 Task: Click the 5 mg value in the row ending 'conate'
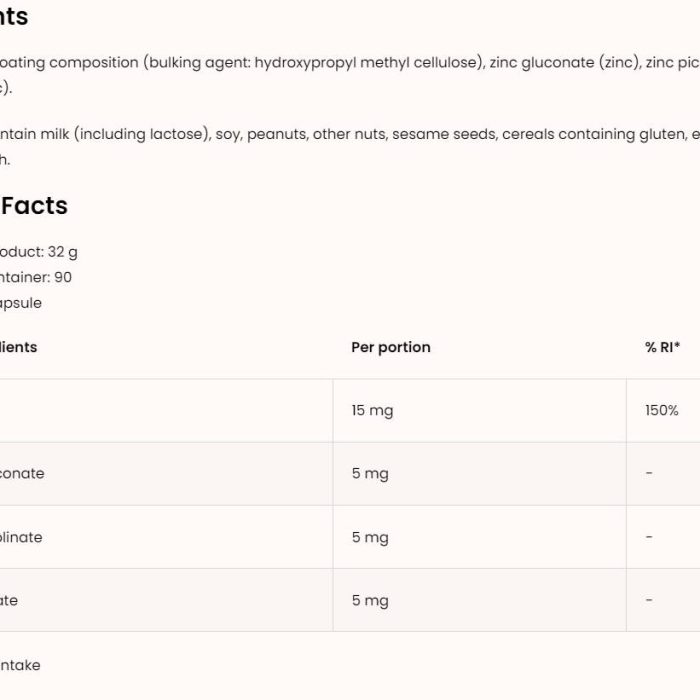pos(370,474)
